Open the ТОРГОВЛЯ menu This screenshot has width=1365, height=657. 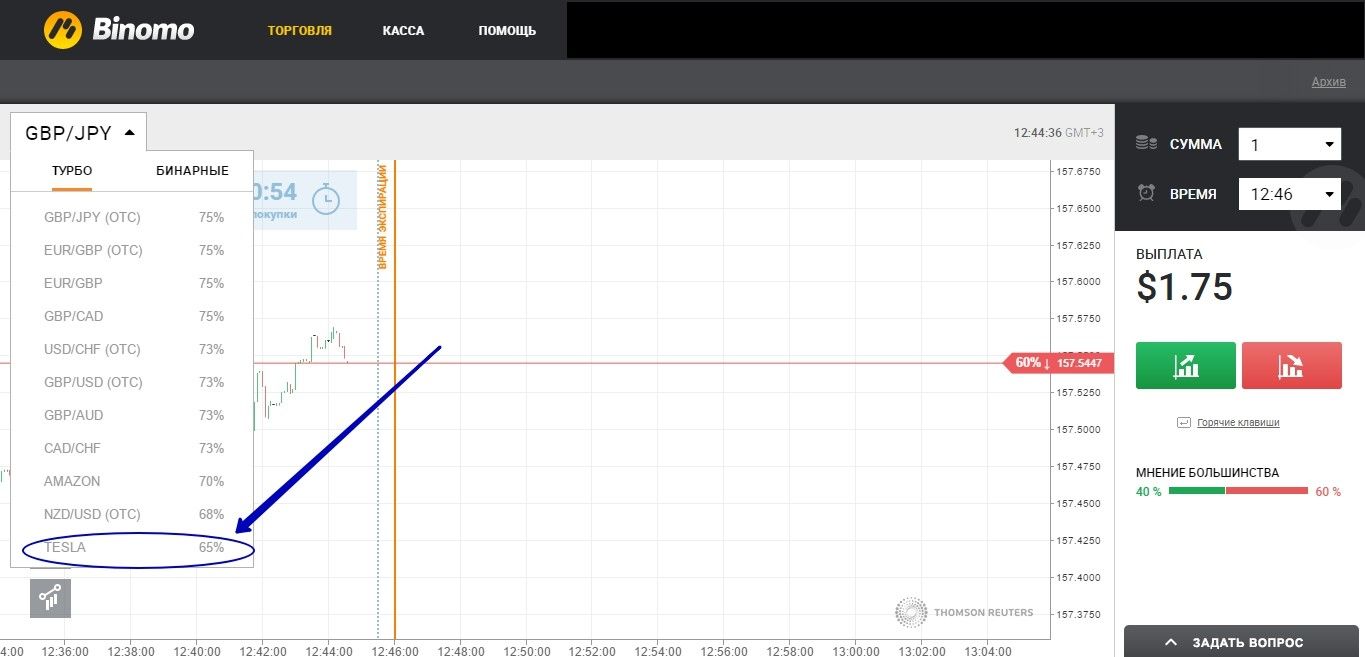coord(300,31)
